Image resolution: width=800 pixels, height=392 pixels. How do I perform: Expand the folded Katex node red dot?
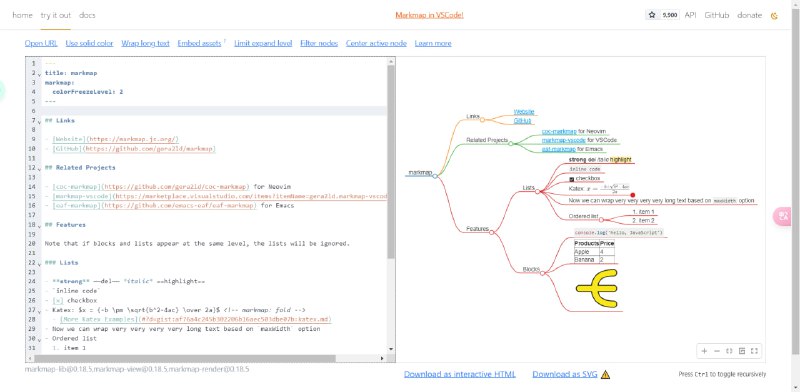(x=633, y=195)
